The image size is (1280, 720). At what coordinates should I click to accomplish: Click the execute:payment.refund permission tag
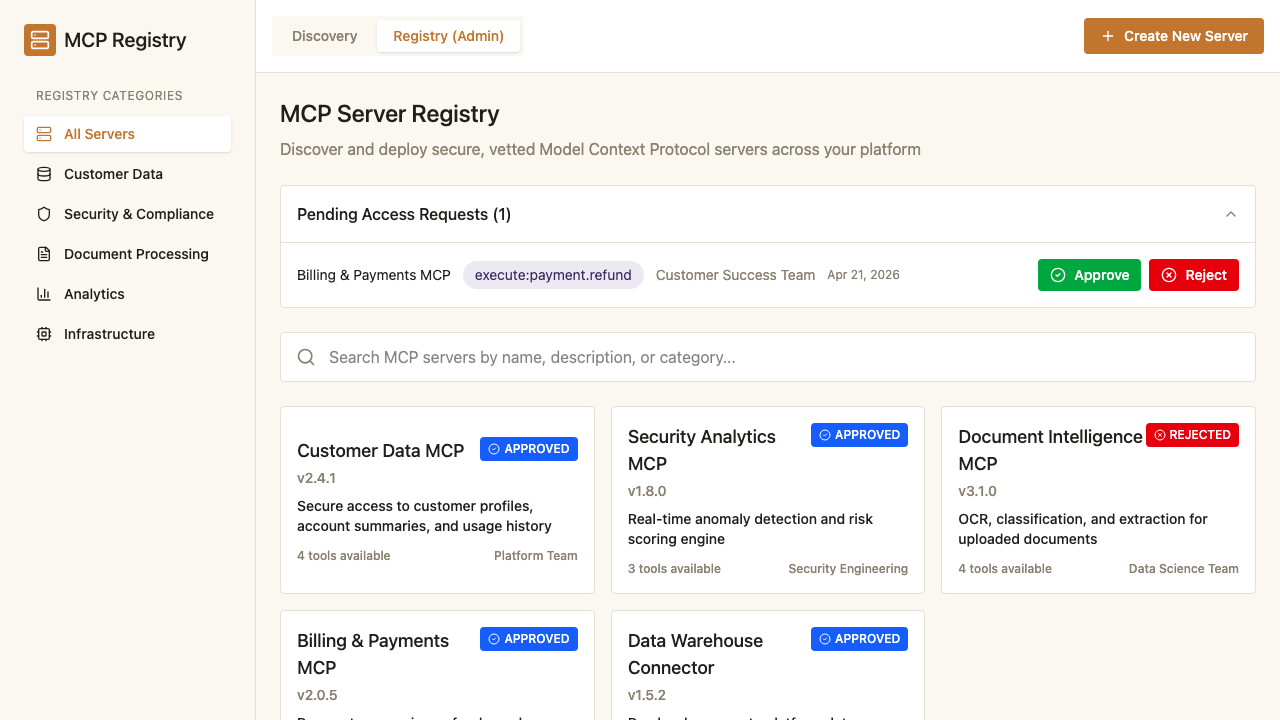click(x=553, y=275)
